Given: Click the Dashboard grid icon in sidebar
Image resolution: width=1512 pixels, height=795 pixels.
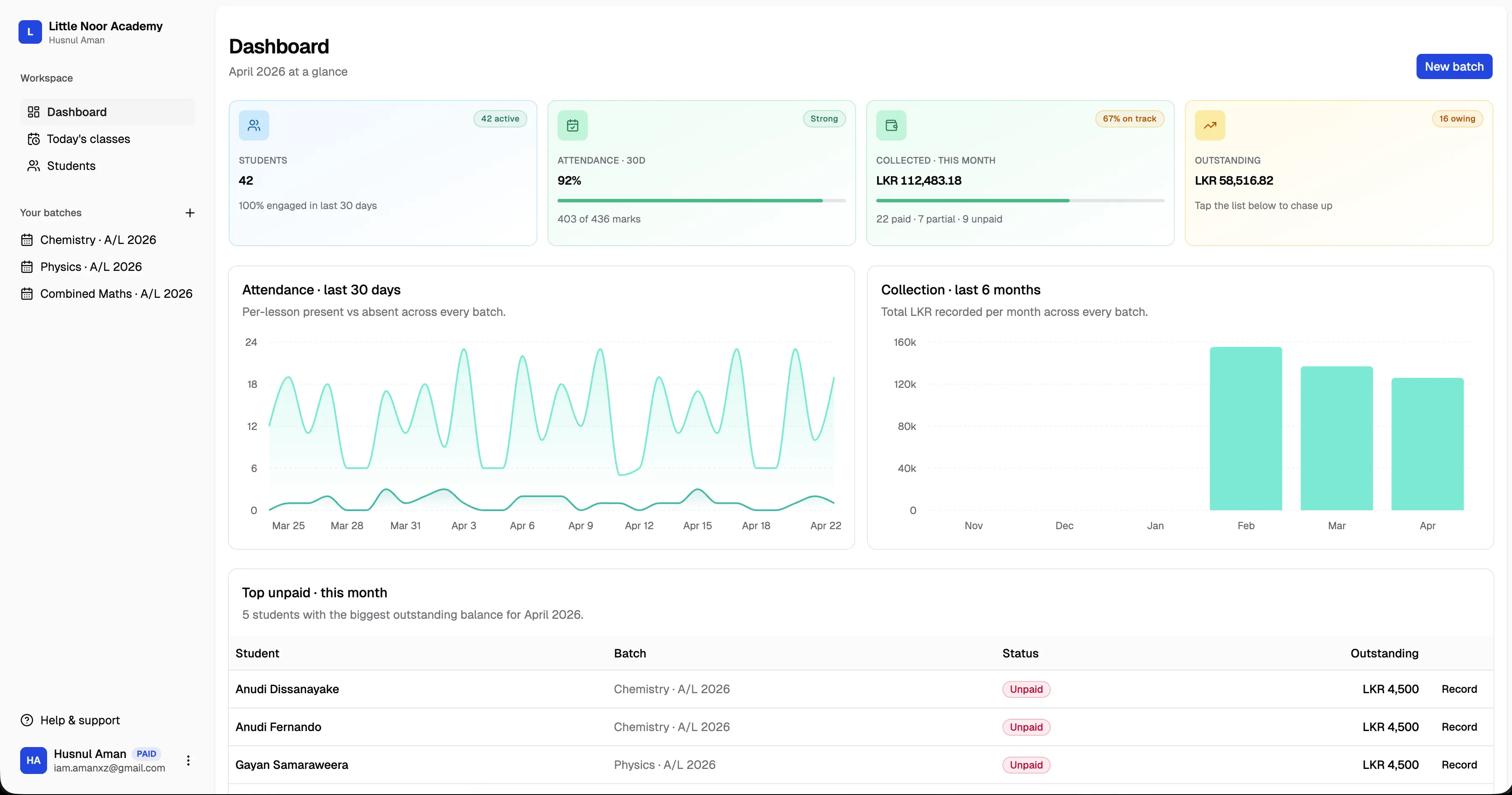Looking at the screenshot, I should 34,112.
